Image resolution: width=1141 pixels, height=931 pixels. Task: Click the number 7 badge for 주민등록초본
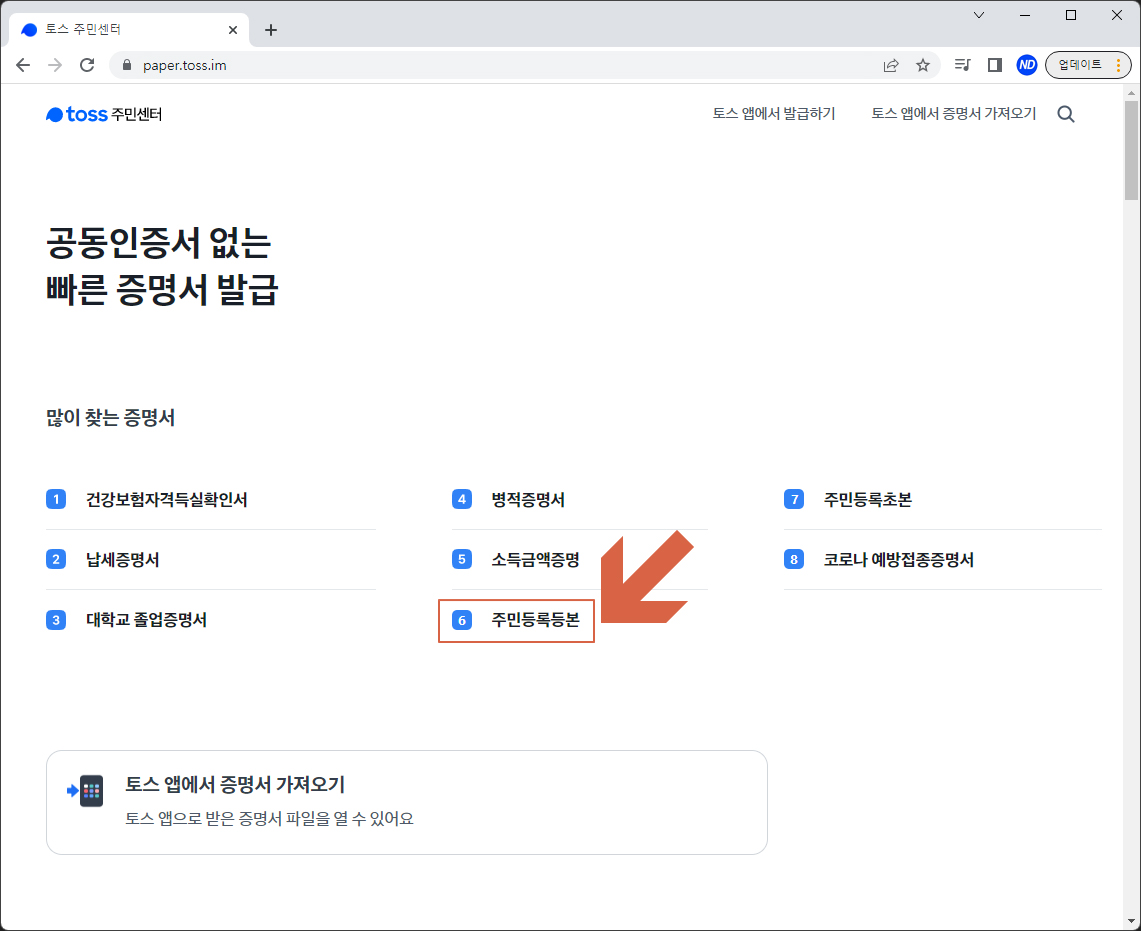click(x=794, y=499)
